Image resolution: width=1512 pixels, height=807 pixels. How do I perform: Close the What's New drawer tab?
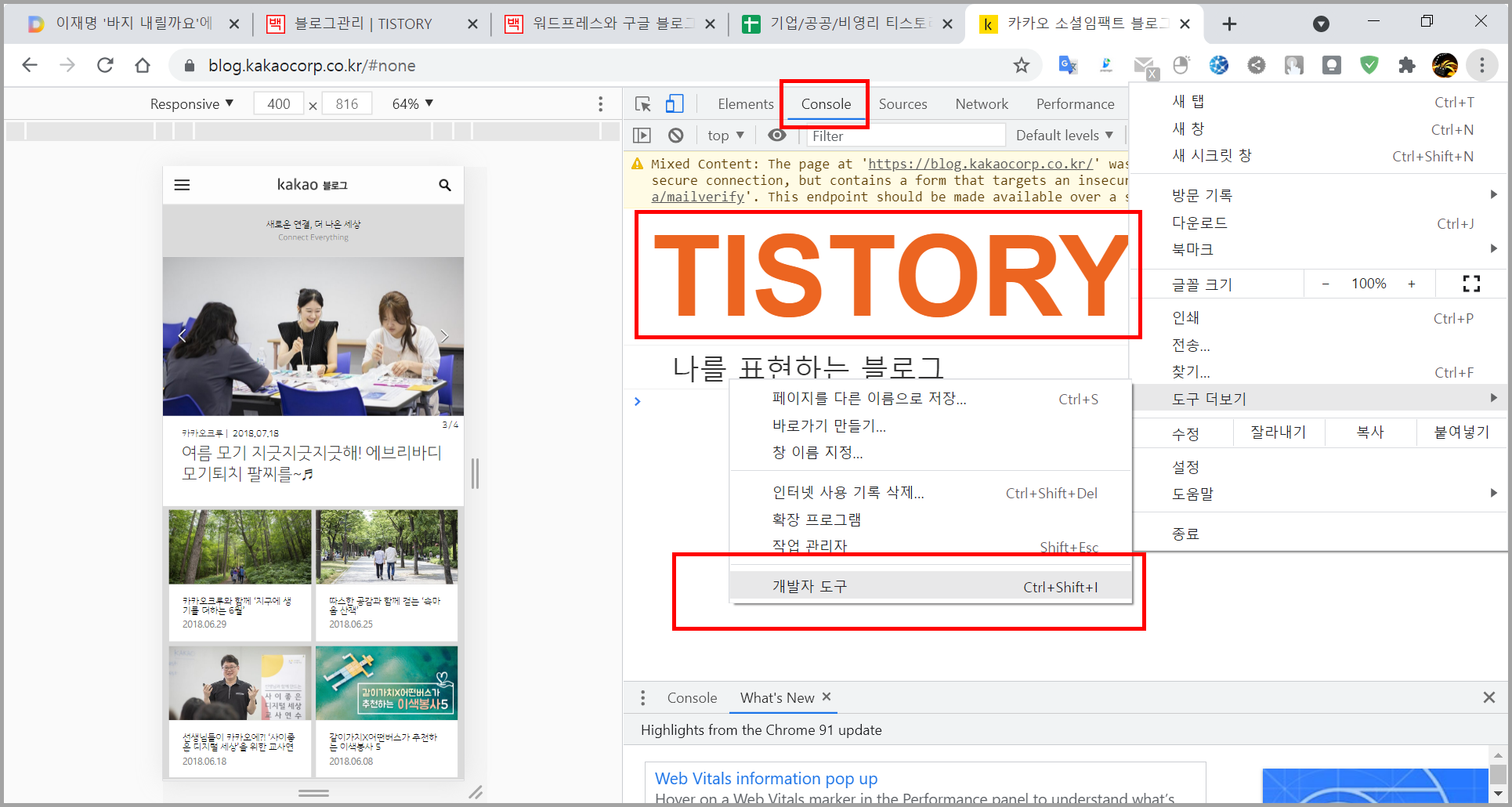click(x=827, y=697)
